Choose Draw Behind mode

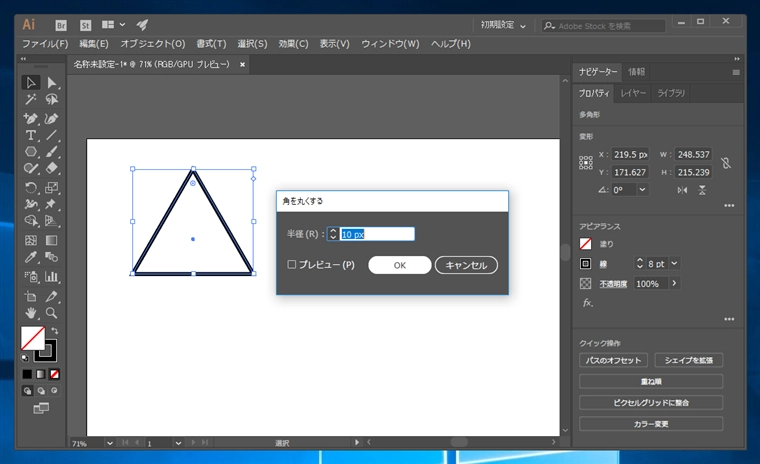click(41, 391)
